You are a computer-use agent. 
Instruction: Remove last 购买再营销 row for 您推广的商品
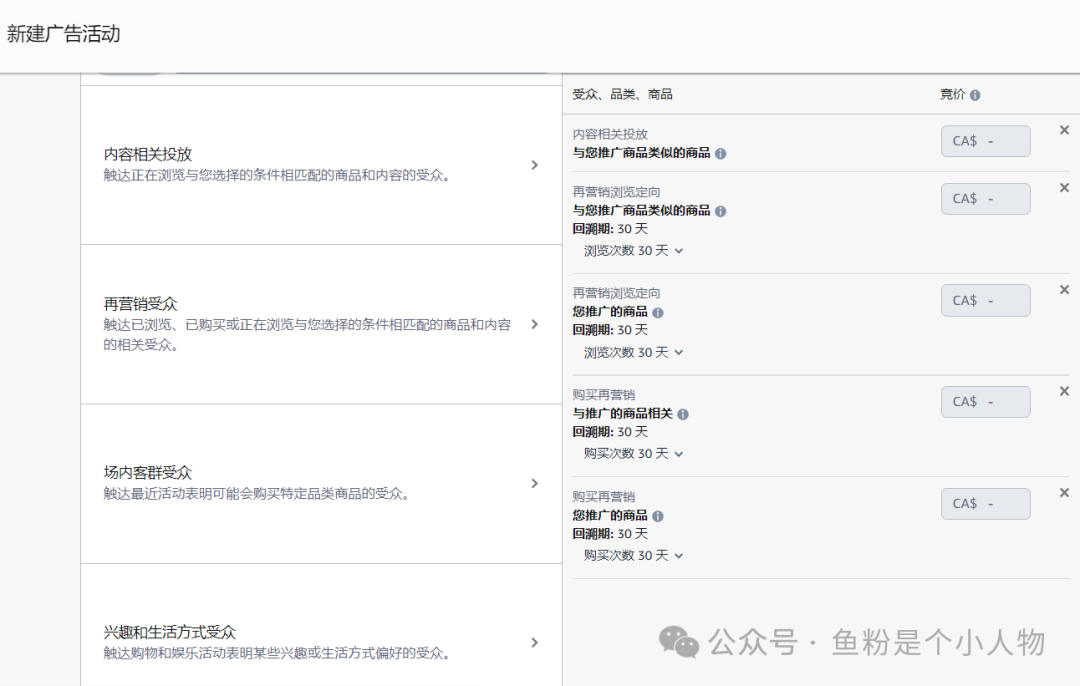tap(1064, 492)
